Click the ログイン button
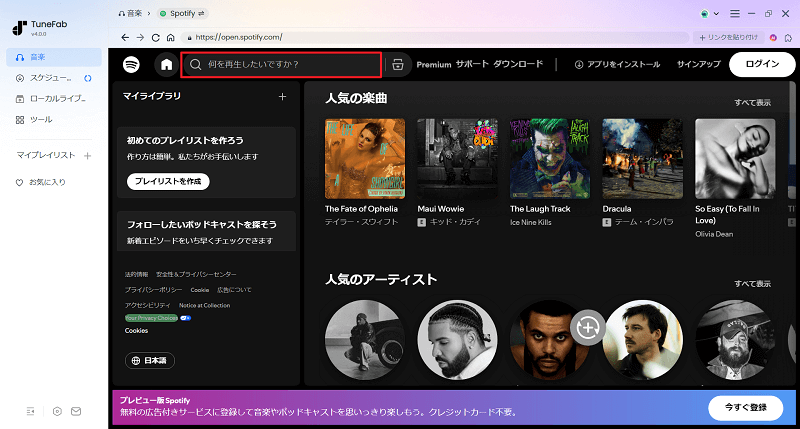The width and height of the screenshot is (800, 429). coord(762,64)
